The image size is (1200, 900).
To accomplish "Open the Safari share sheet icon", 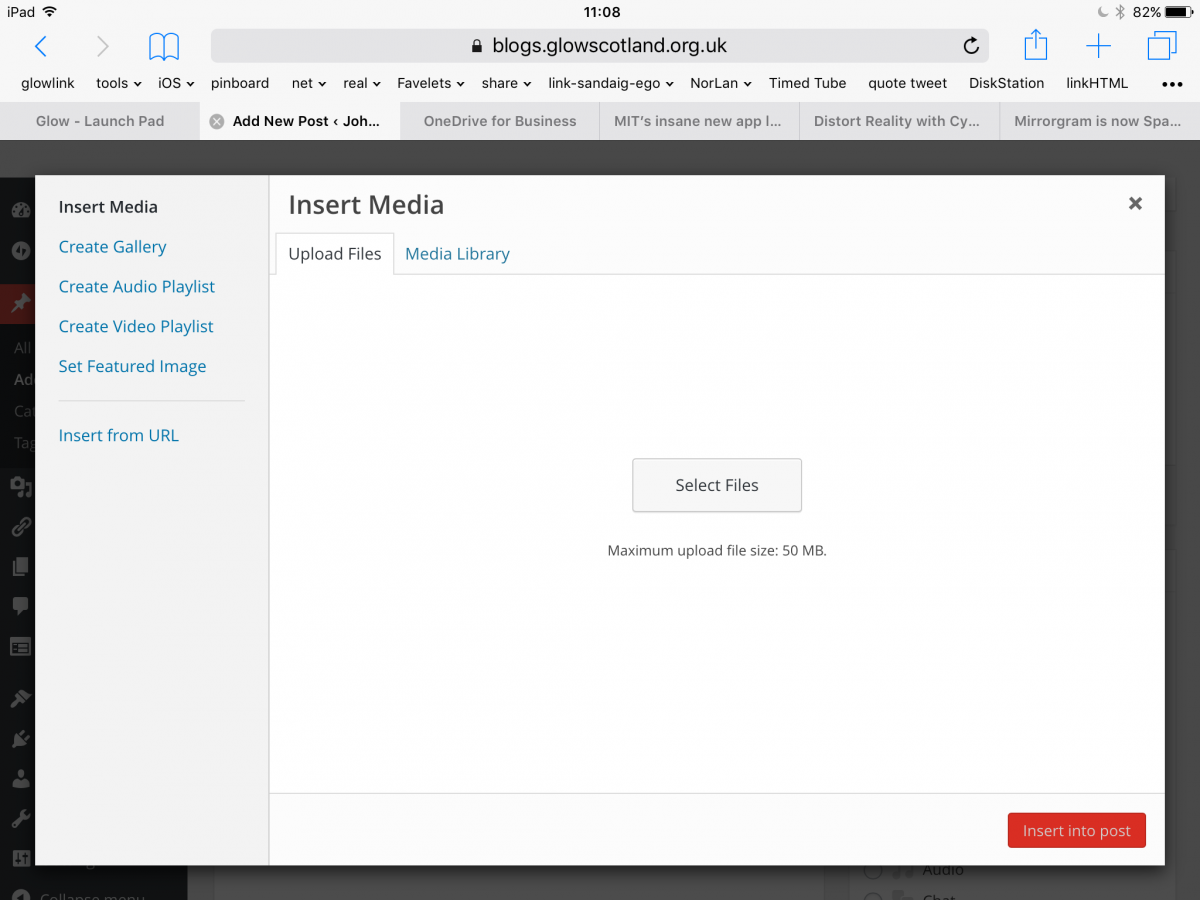I will 1036,46.
